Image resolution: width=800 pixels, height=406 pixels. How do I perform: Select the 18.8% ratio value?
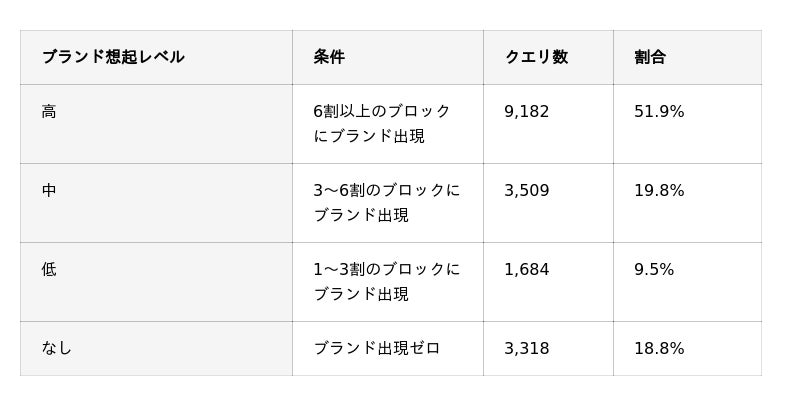click(659, 348)
